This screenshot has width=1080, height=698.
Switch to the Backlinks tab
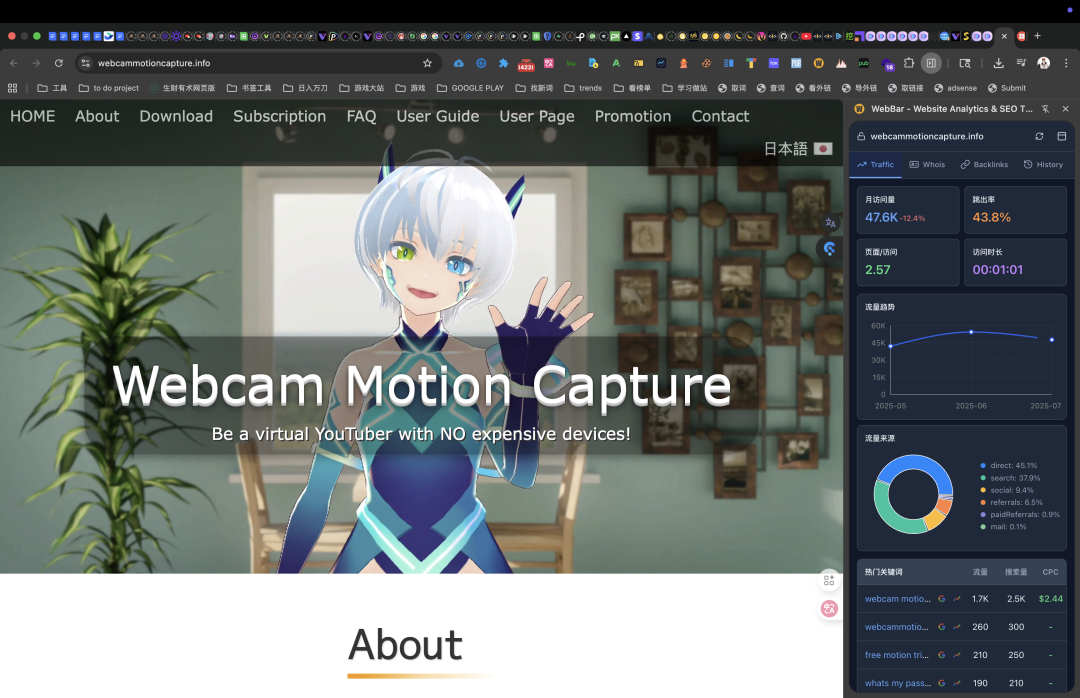(x=984, y=165)
